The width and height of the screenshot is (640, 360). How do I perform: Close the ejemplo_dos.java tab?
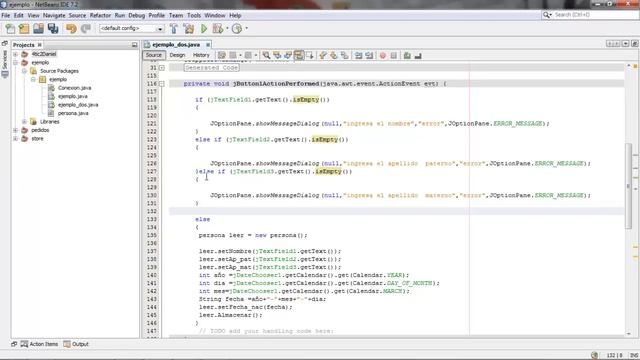point(208,44)
